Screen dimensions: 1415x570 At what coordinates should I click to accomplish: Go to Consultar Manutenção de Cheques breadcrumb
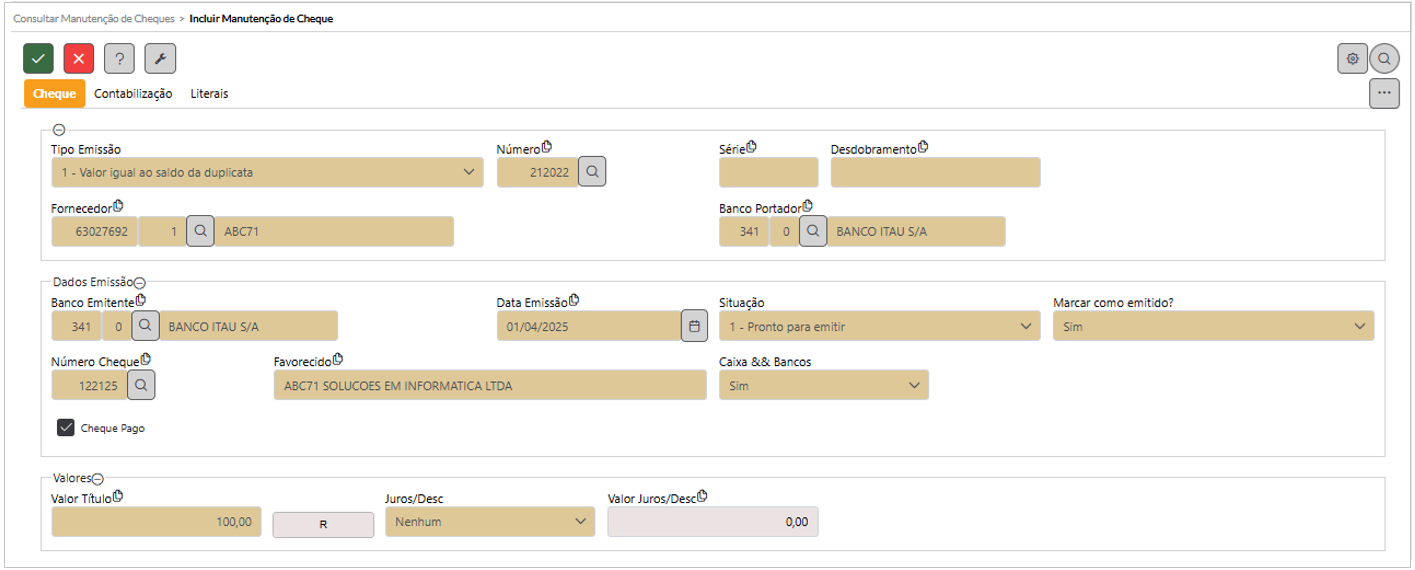[x=92, y=19]
